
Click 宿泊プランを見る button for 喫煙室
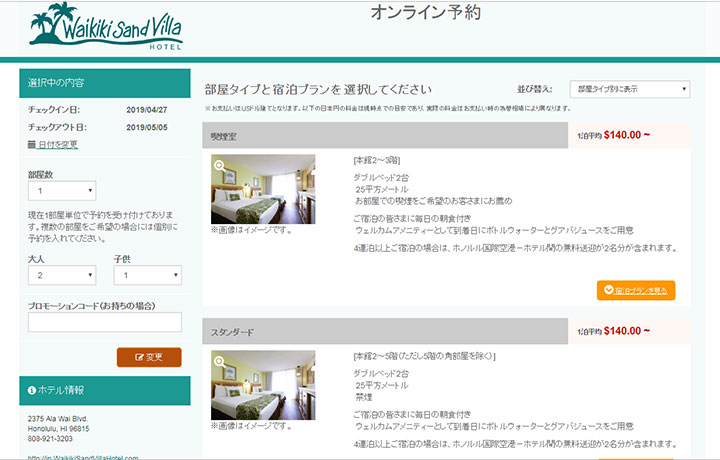tap(636, 290)
